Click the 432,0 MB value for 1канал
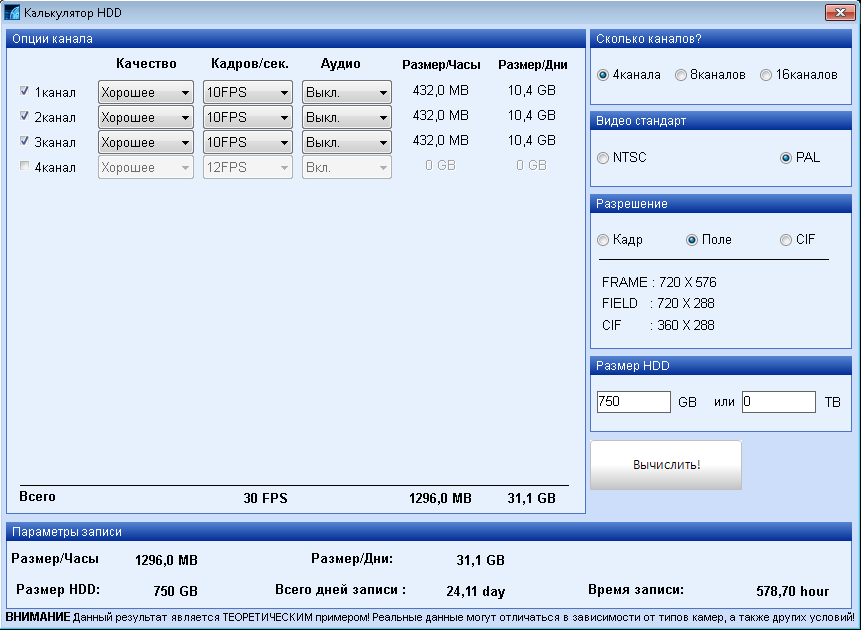Image resolution: width=861 pixels, height=630 pixels. (x=440, y=91)
